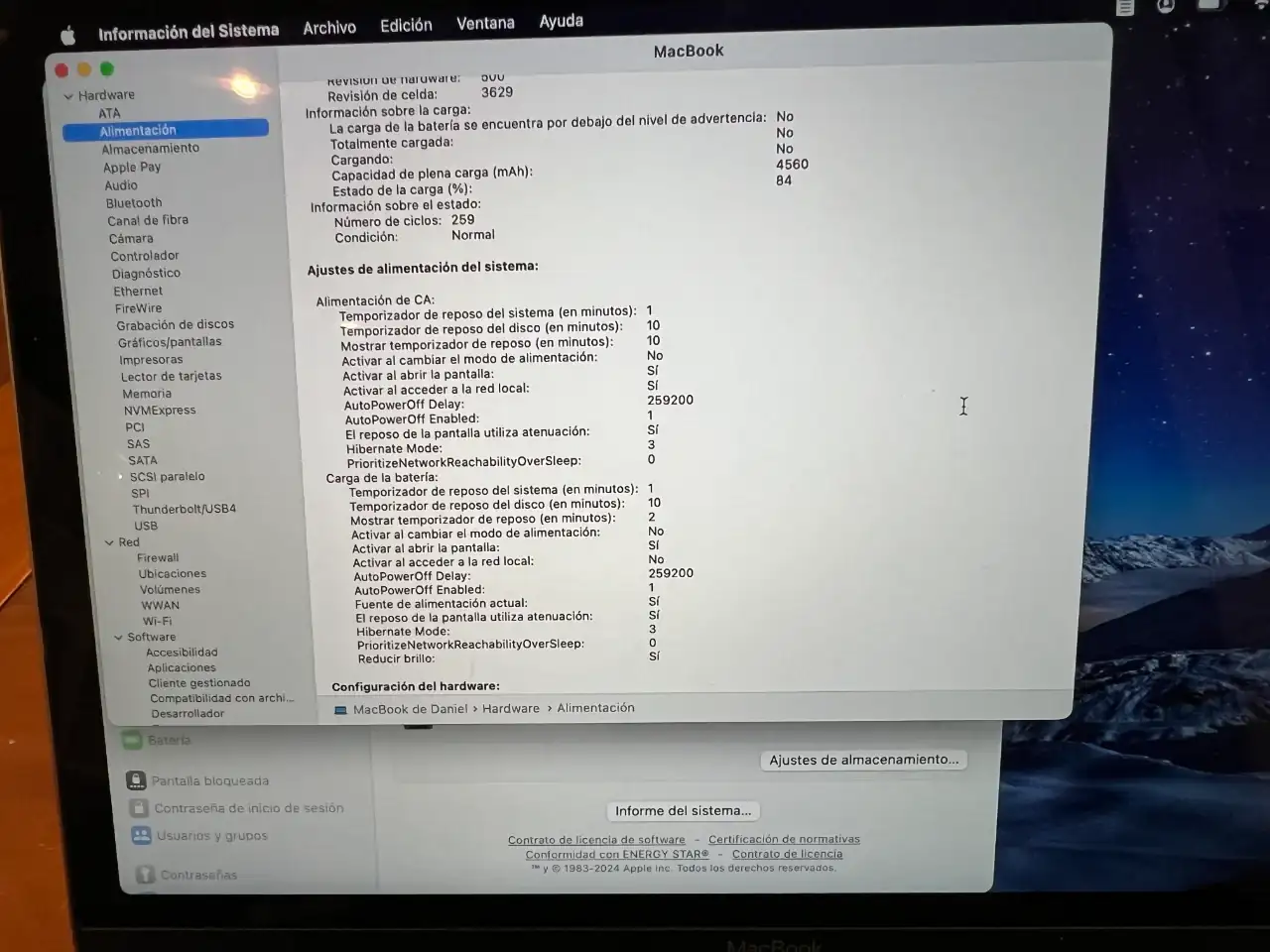Click the Contraseña de inicio de sesión icon

coord(140,808)
